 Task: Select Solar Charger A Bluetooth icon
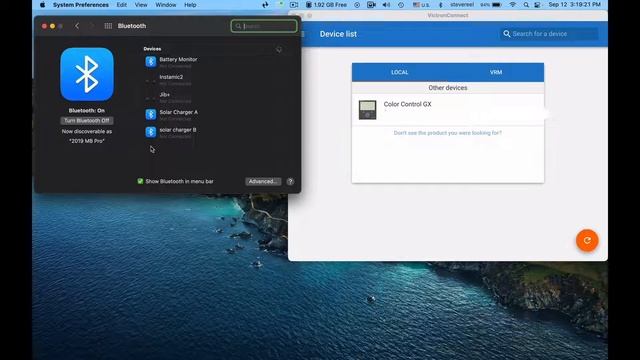pos(151,114)
